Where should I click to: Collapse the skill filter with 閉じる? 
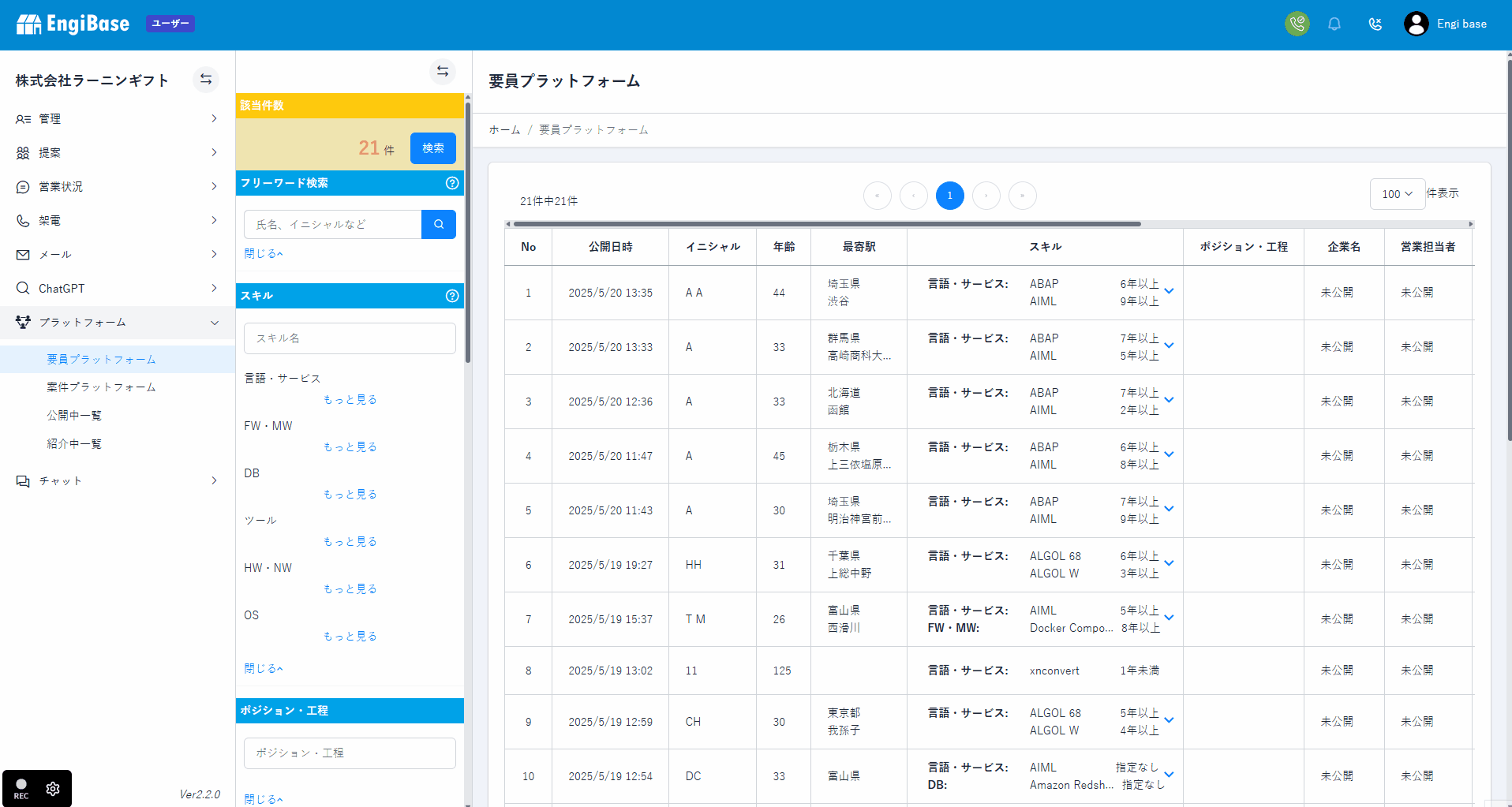click(263, 668)
